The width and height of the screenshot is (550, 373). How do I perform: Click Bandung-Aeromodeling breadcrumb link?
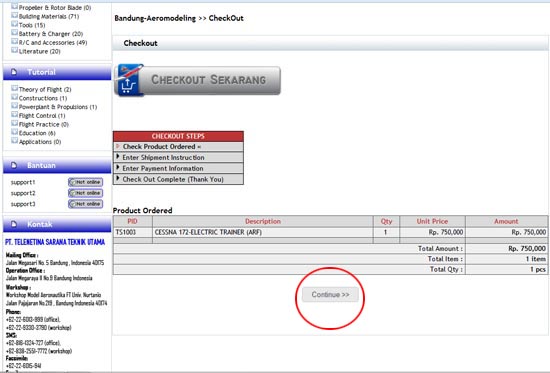(x=155, y=18)
